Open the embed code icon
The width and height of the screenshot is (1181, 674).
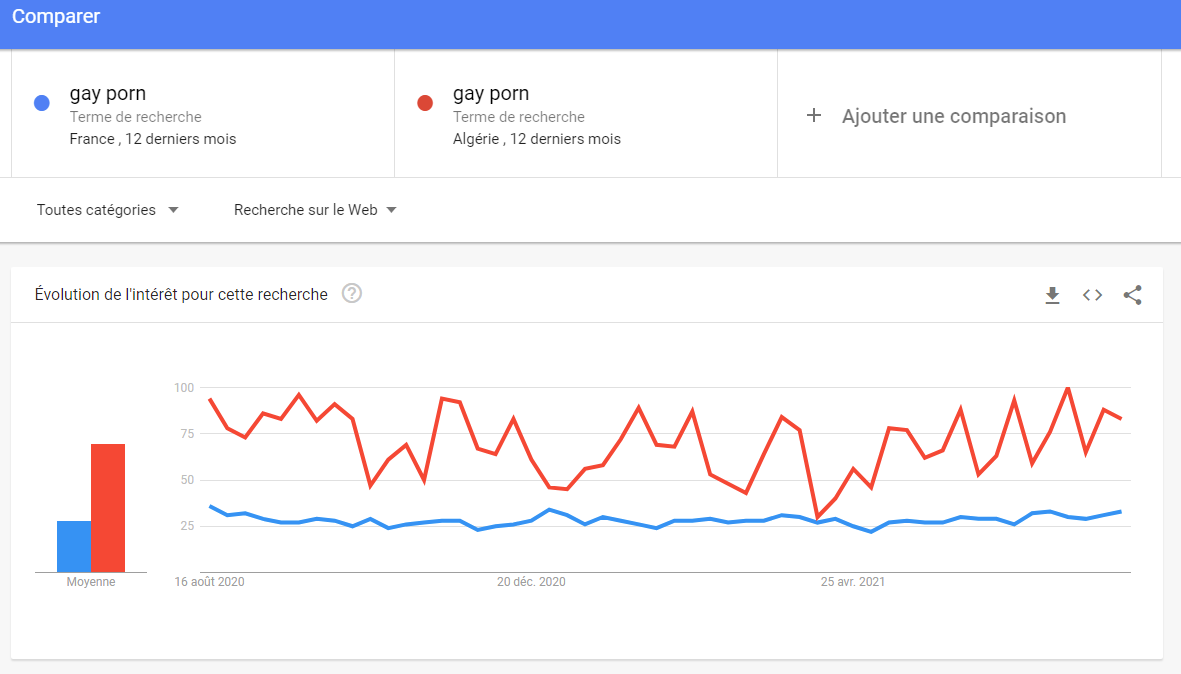click(x=1092, y=295)
